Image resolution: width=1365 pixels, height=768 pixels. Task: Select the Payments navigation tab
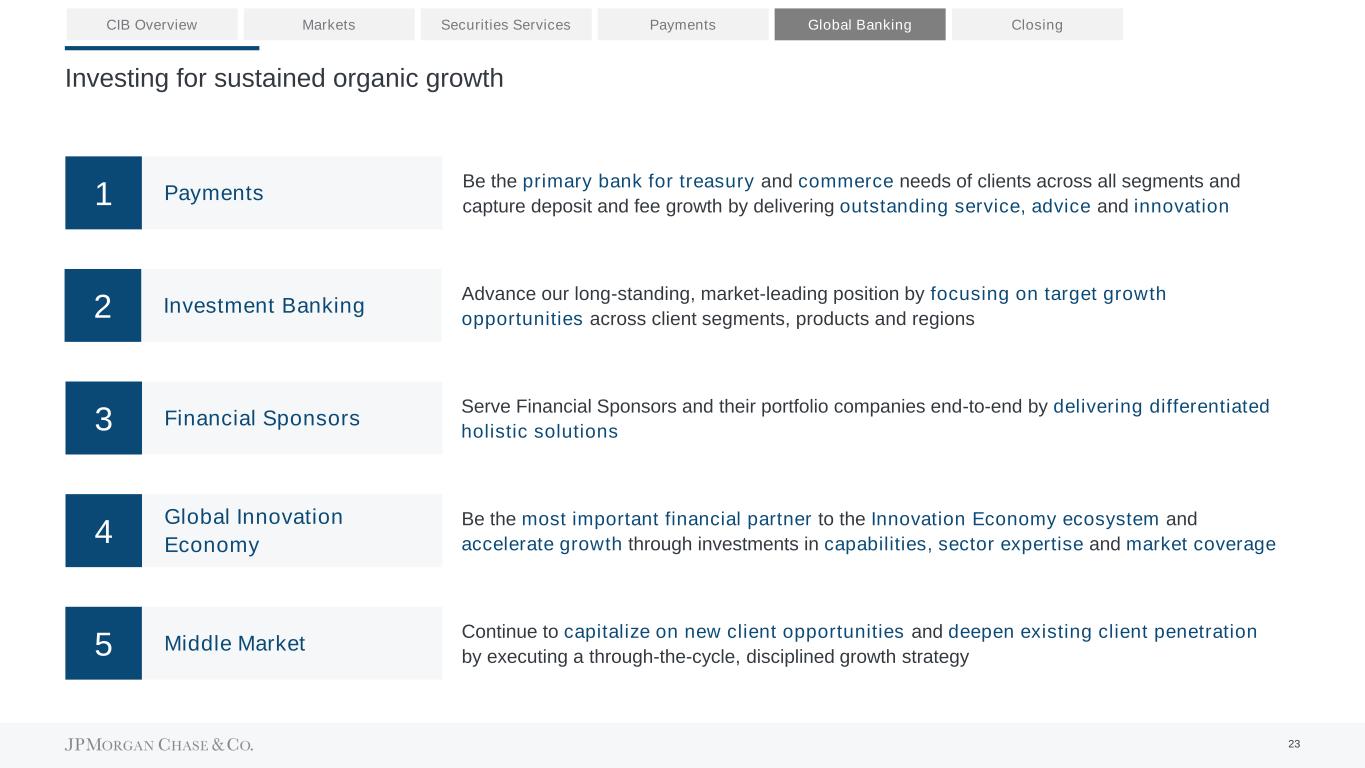683,24
